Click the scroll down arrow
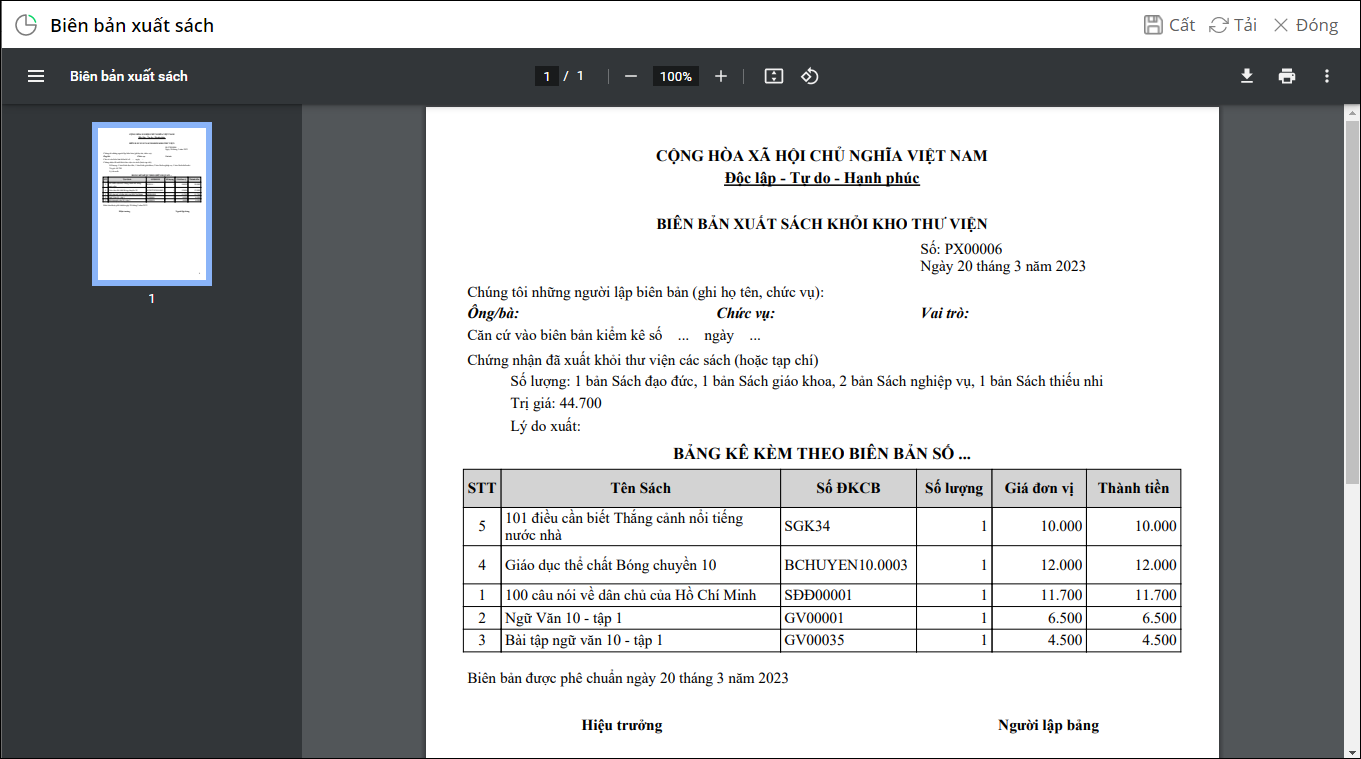The width and height of the screenshot is (1361, 759). pos(1352,750)
